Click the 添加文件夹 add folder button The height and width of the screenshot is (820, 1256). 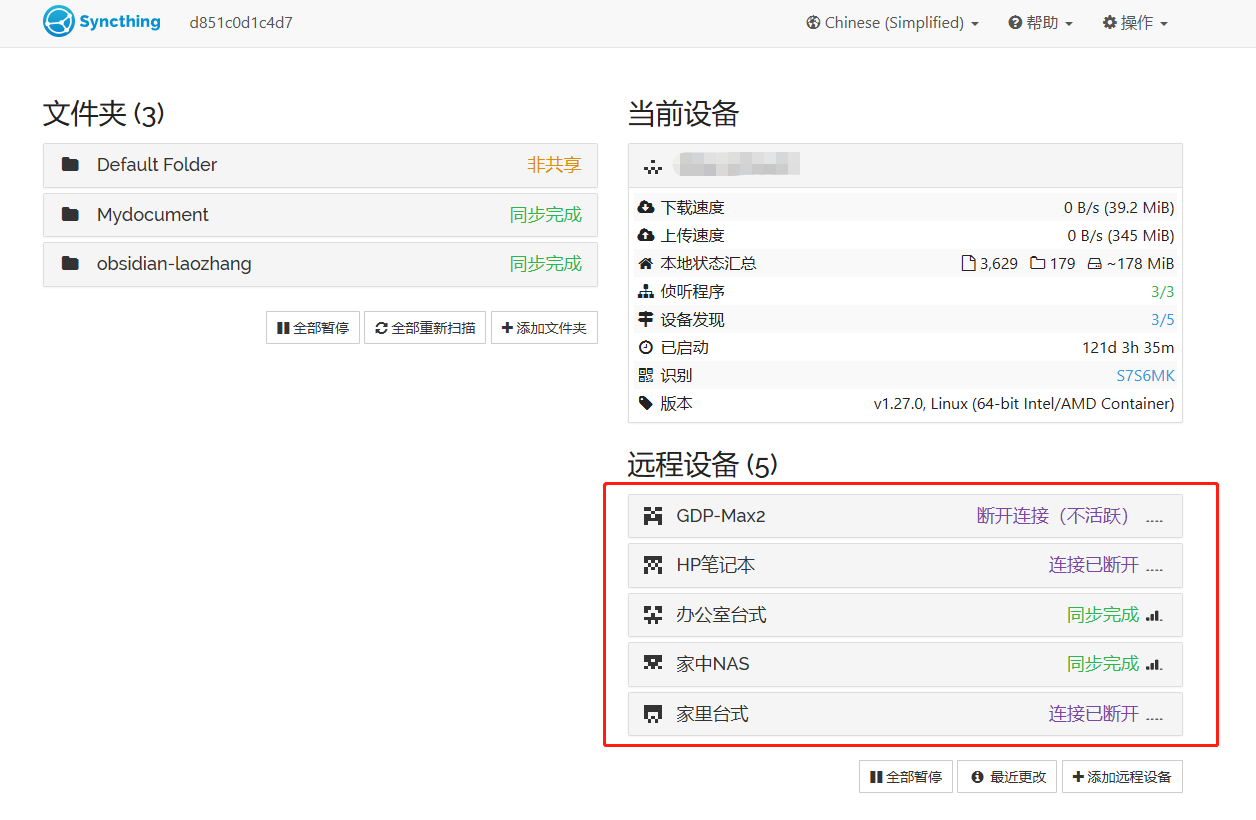(x=544, y=327)
